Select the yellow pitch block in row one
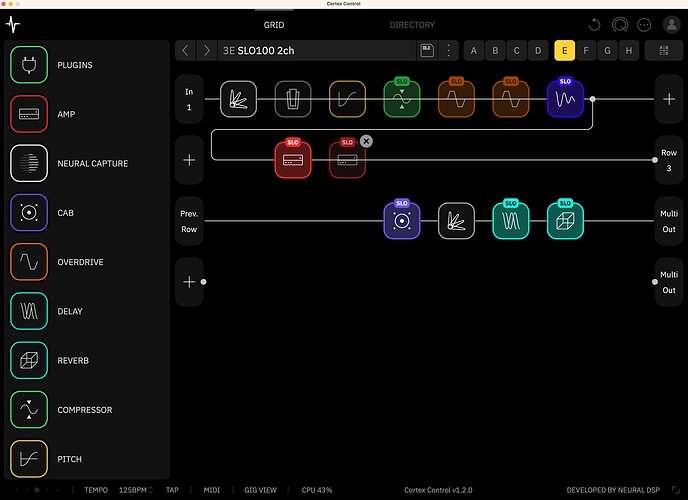688x500 pixels. (347, 99)
